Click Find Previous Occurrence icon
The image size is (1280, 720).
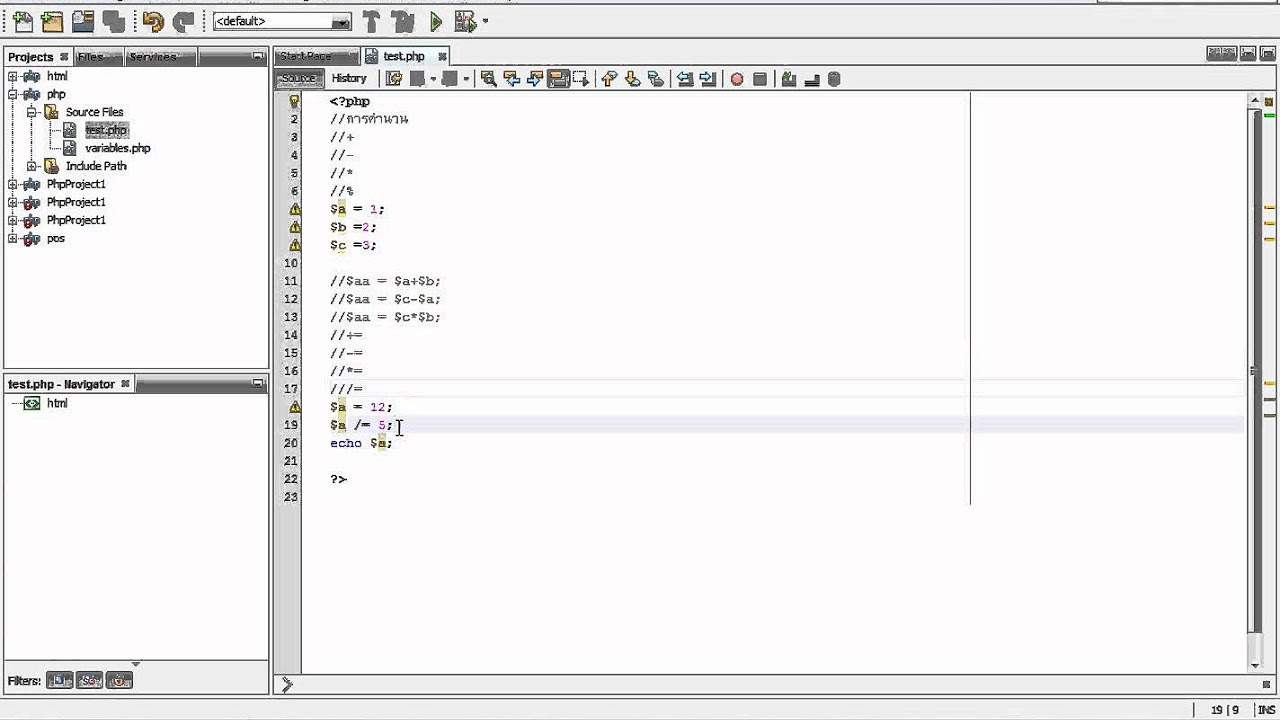coord(511,79)
